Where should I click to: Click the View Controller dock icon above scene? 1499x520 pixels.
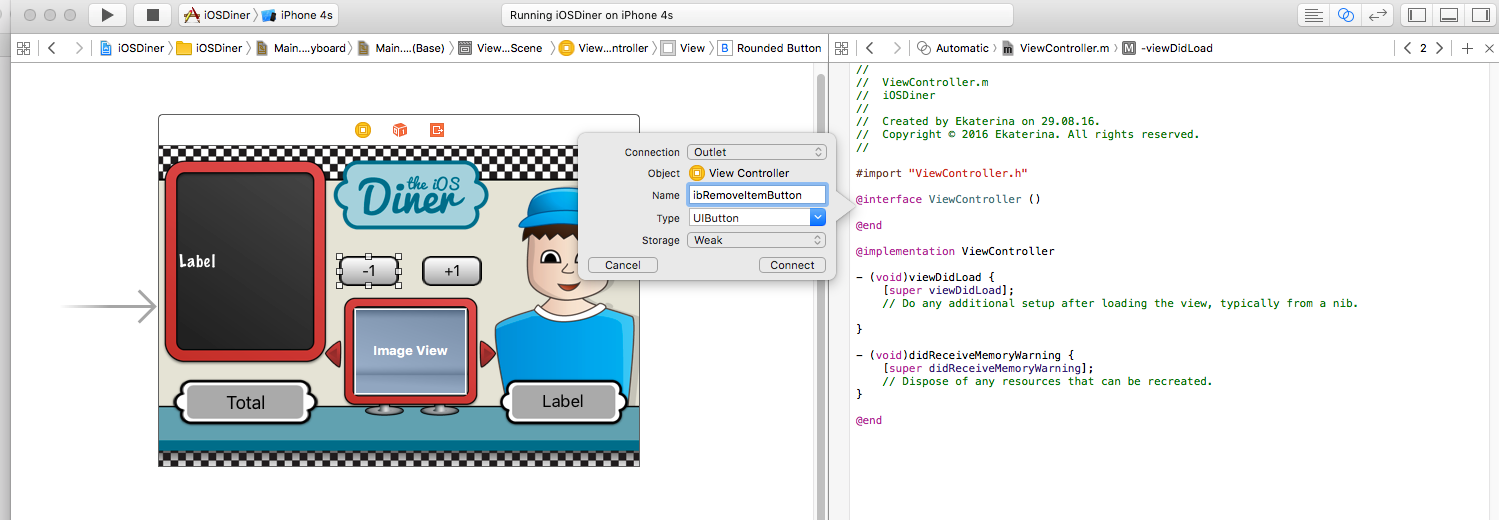pyautogui.click(x=363, y=130)
